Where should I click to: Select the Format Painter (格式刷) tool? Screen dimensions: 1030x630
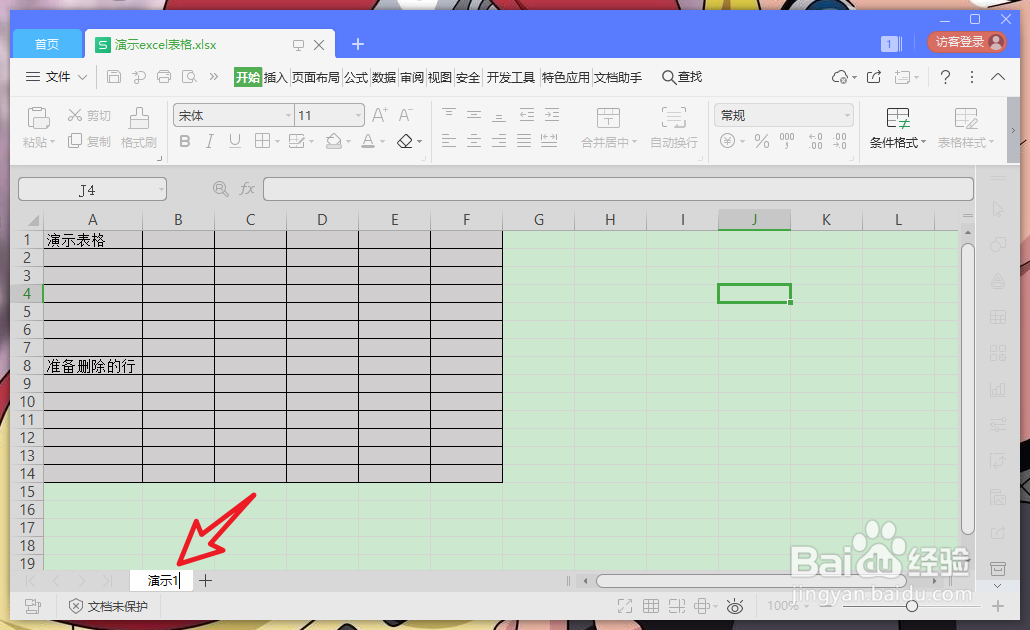coord(139,127)
